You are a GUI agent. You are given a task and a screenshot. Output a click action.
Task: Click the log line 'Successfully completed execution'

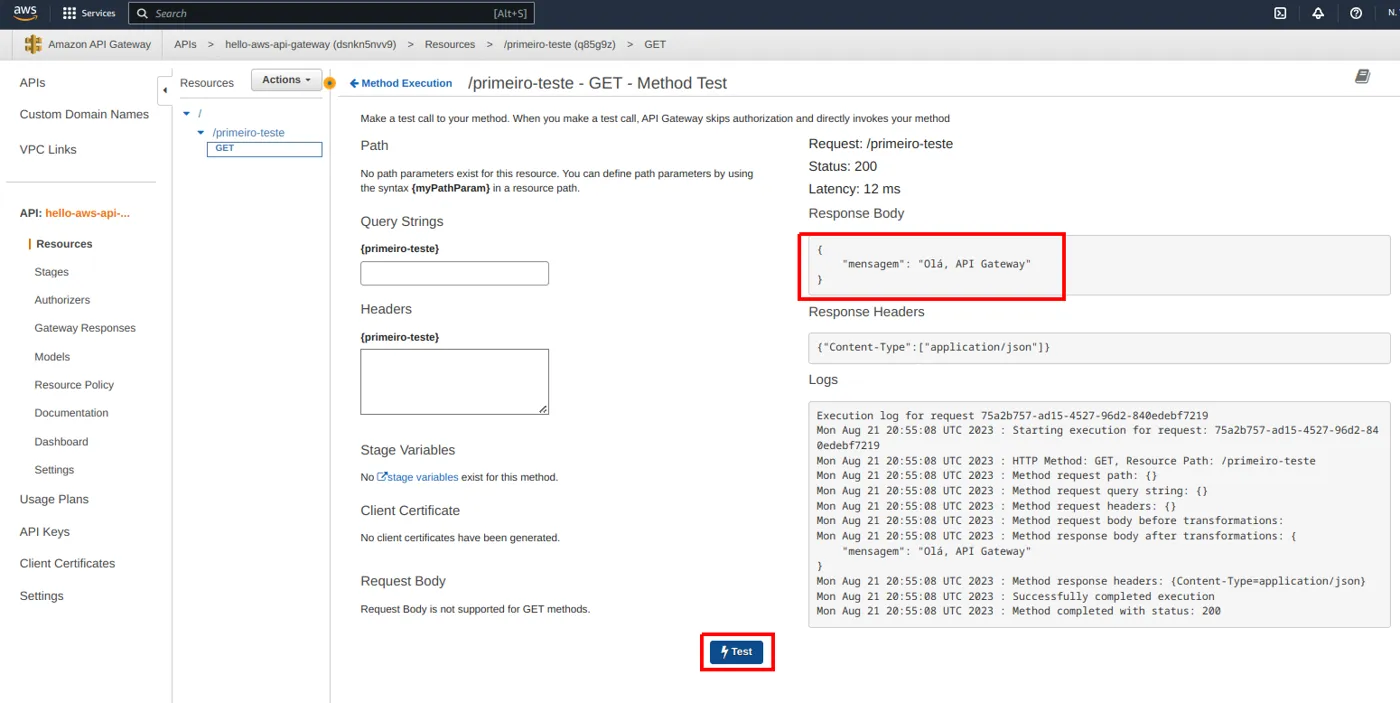1015,596
